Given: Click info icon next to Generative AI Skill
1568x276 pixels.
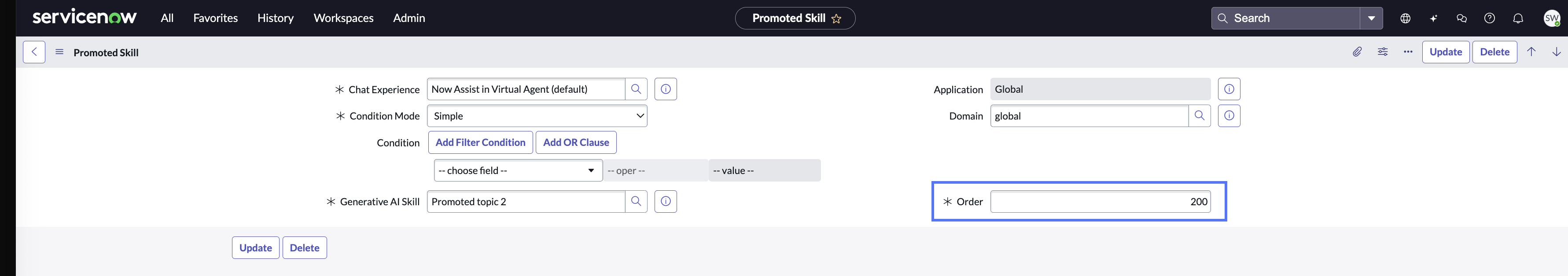Looking at the screenshot, I should [x=665, y=202].
